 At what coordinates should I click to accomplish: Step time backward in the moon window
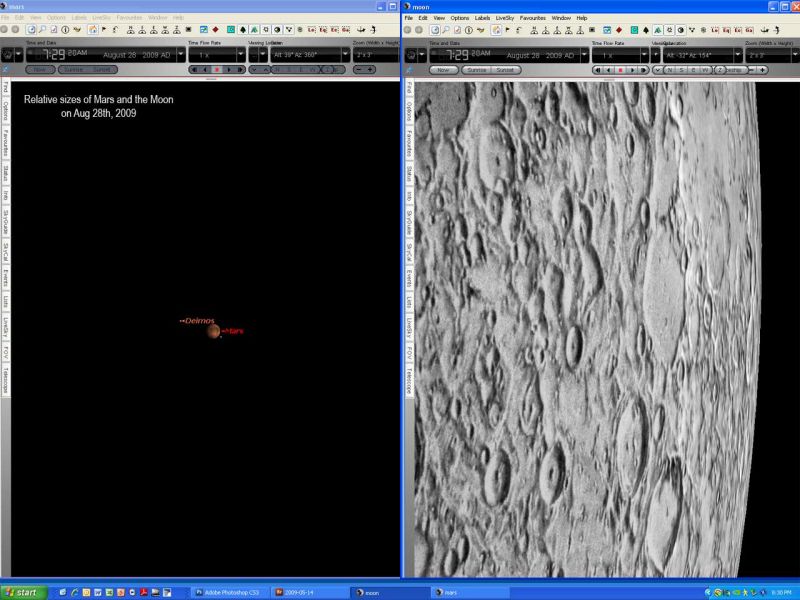point(597,70)
